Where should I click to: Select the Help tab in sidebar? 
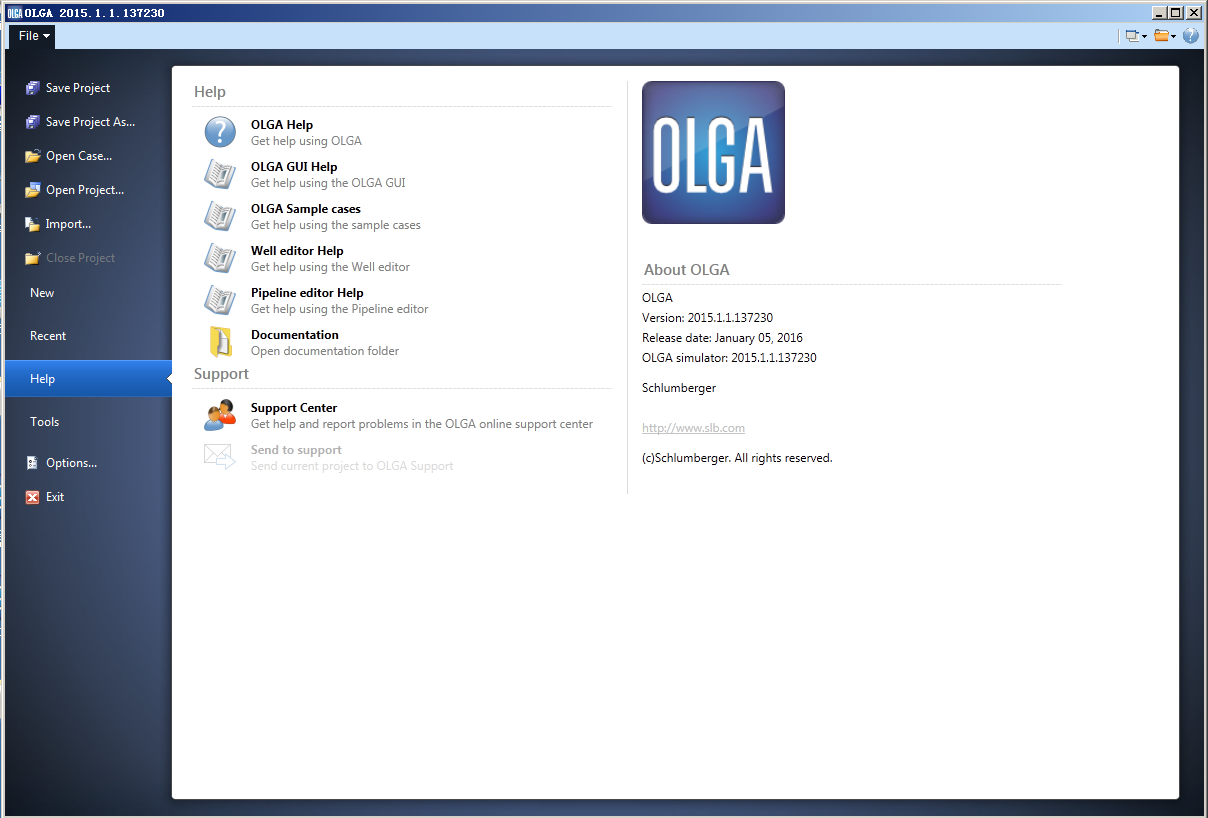[88, 379]
